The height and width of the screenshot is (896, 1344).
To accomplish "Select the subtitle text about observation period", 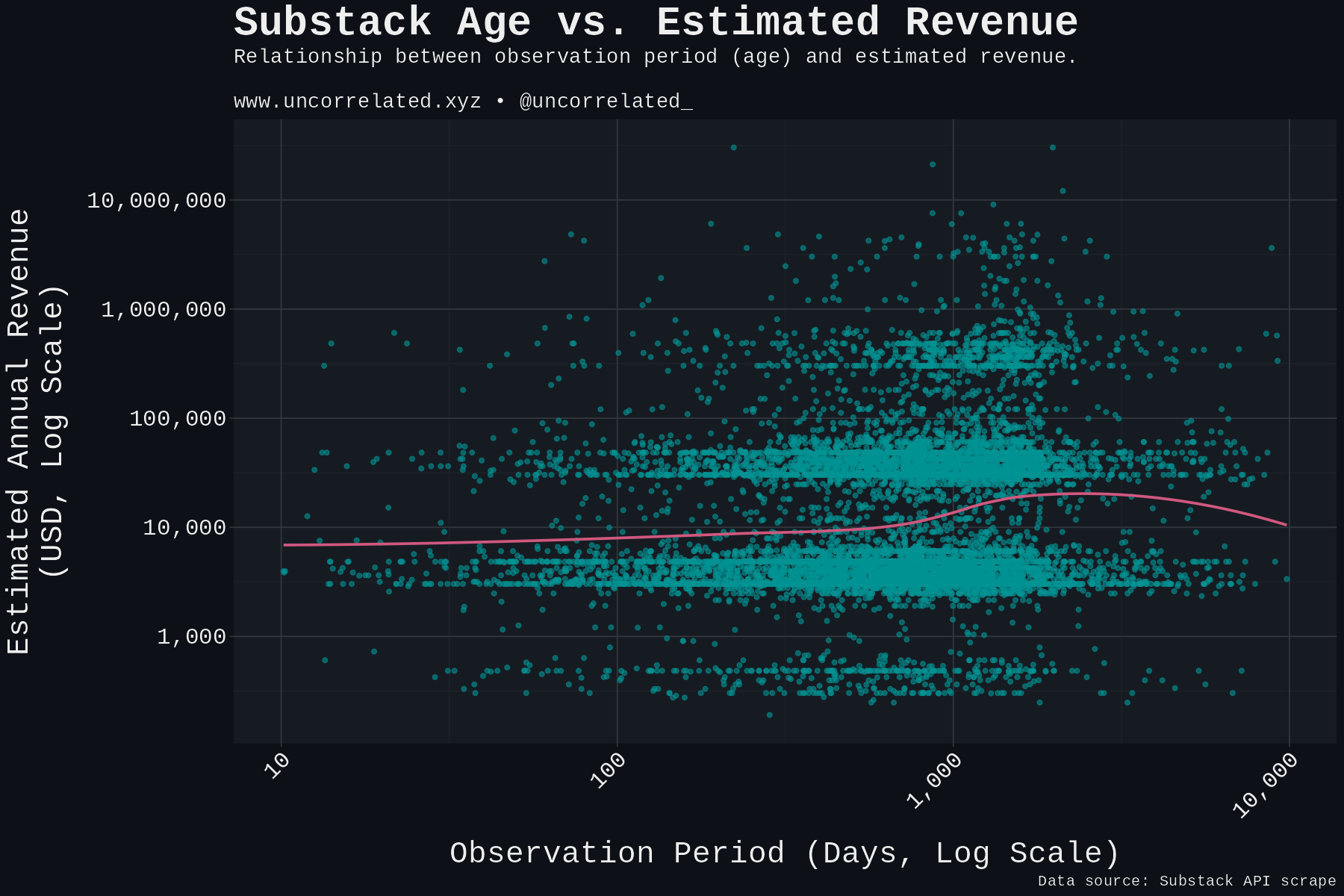I will 653,57.
